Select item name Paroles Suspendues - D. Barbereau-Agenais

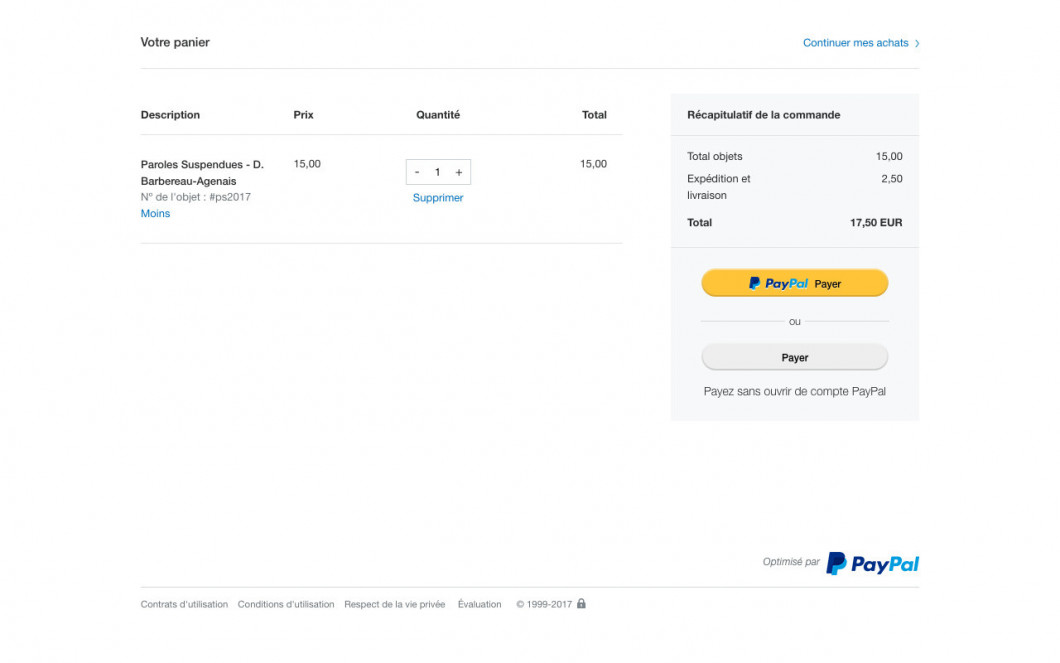coord(202,173)
